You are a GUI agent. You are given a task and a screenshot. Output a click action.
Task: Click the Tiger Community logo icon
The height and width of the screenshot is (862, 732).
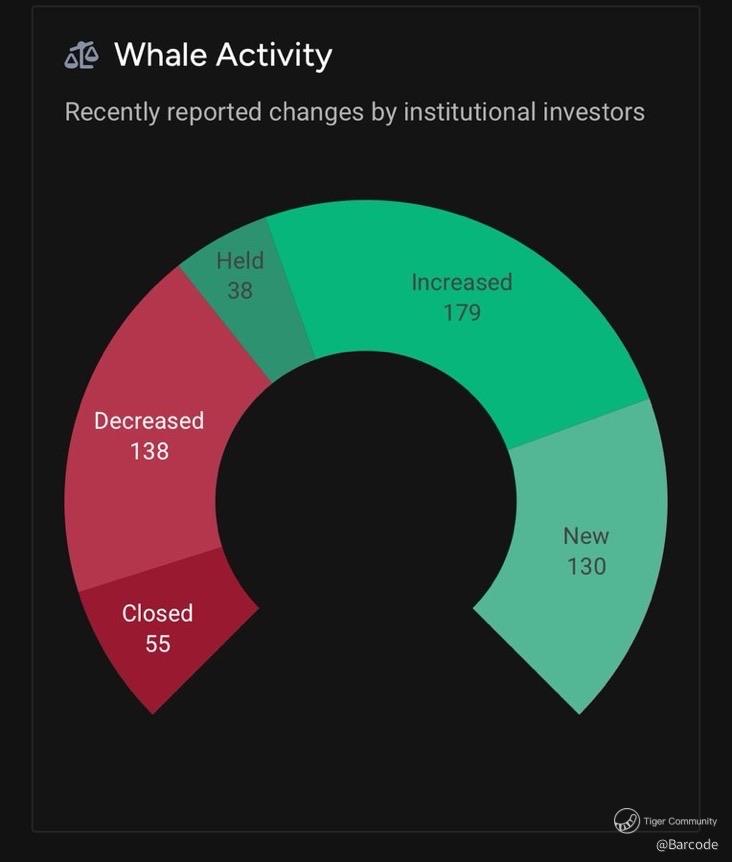pyautogui.click(x=627, y=821)
